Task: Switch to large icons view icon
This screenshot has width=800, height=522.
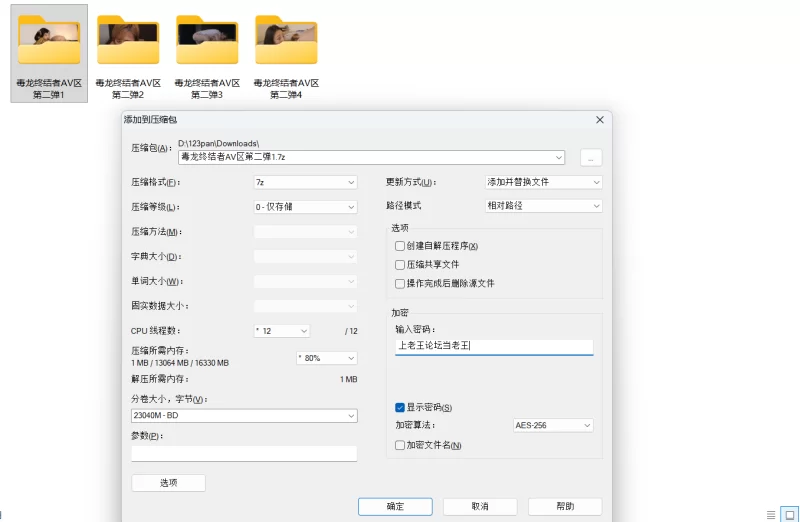Action: pyautogui.click(x=789, y=514)
